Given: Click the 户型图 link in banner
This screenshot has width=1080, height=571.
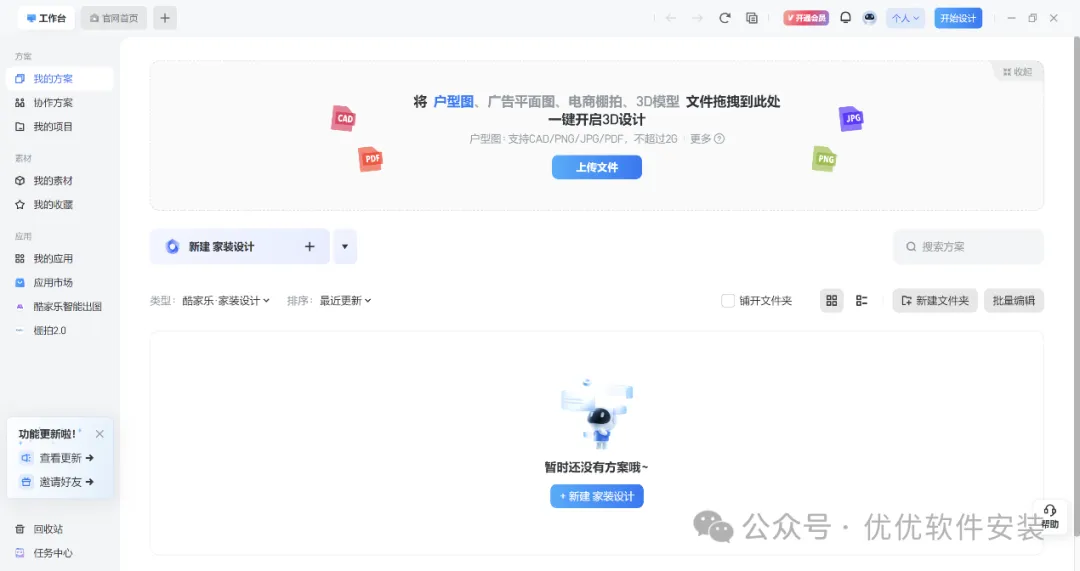Looking at the screenshot, I should coord(453,101).
